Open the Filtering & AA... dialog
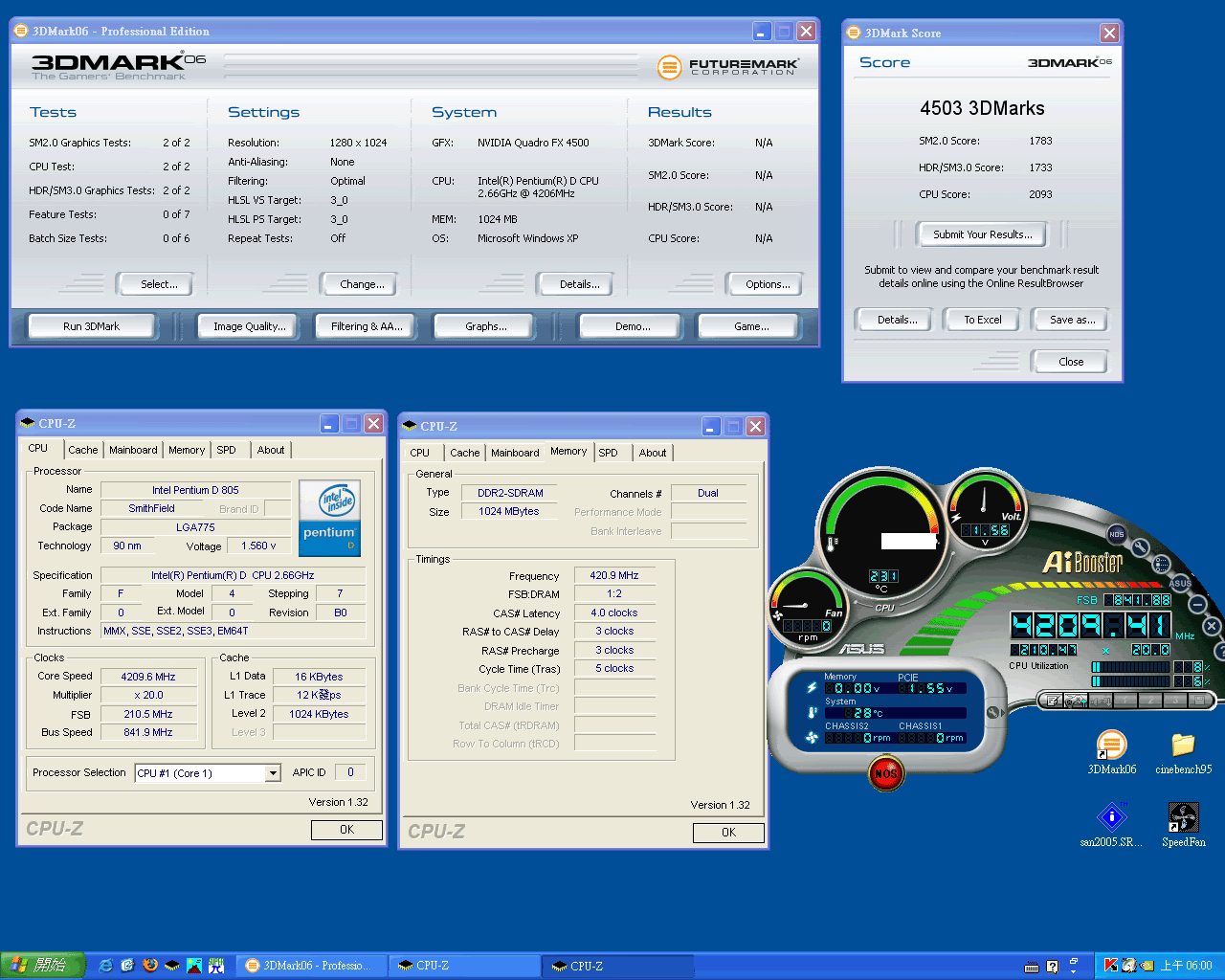 pyautogui.click(x=367, y=326)
